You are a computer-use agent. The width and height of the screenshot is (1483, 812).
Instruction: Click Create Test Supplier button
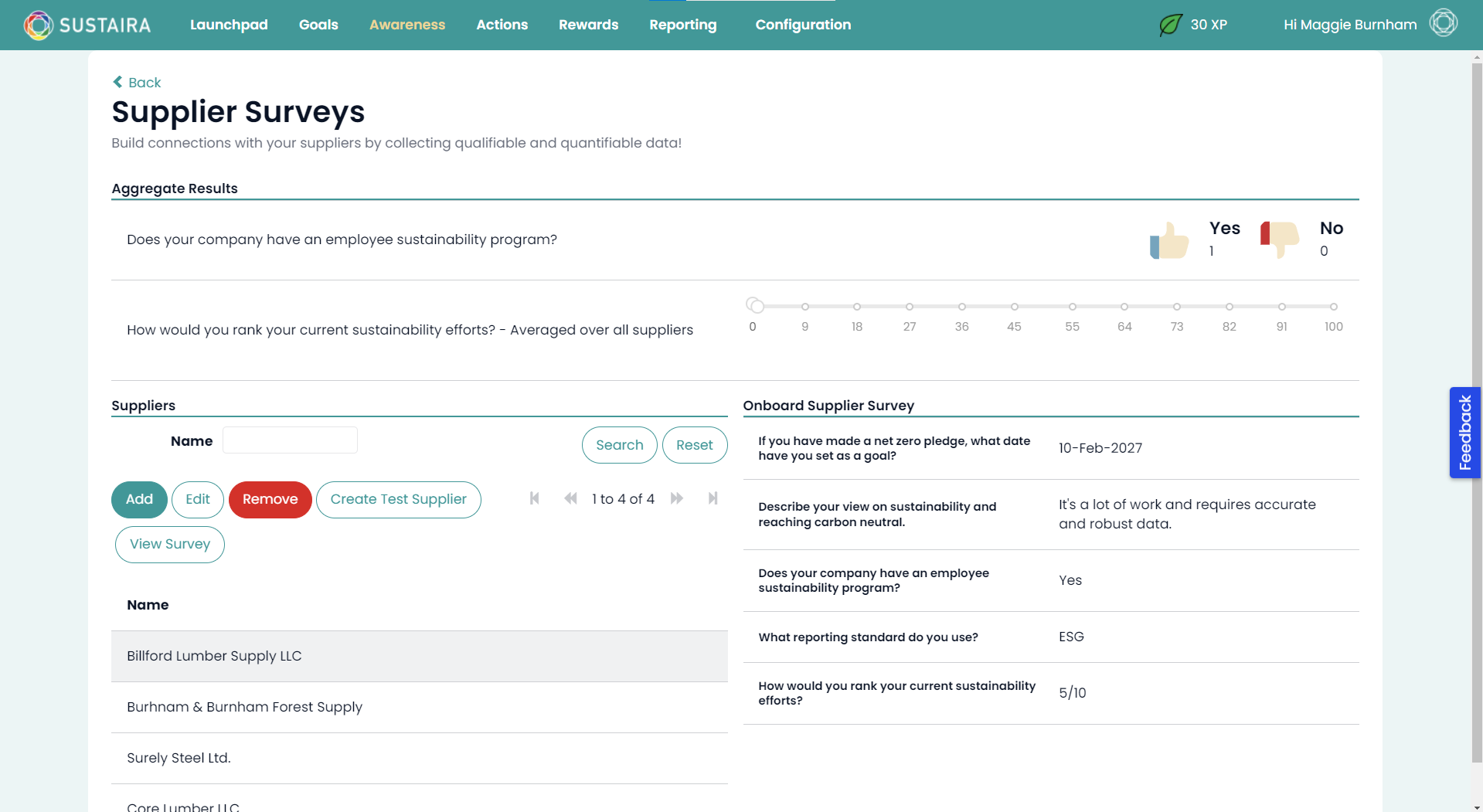tap(399, 500)
